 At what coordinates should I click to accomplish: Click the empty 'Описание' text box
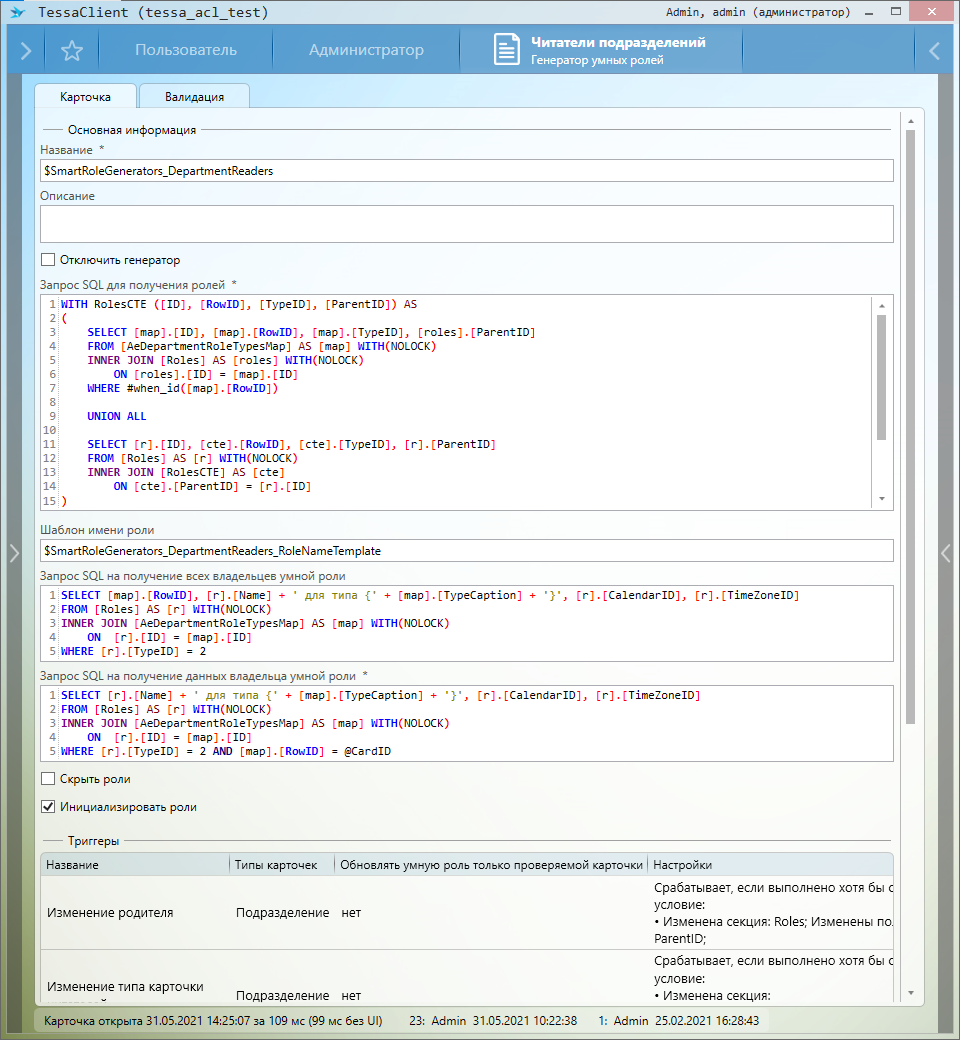point(466,224)
